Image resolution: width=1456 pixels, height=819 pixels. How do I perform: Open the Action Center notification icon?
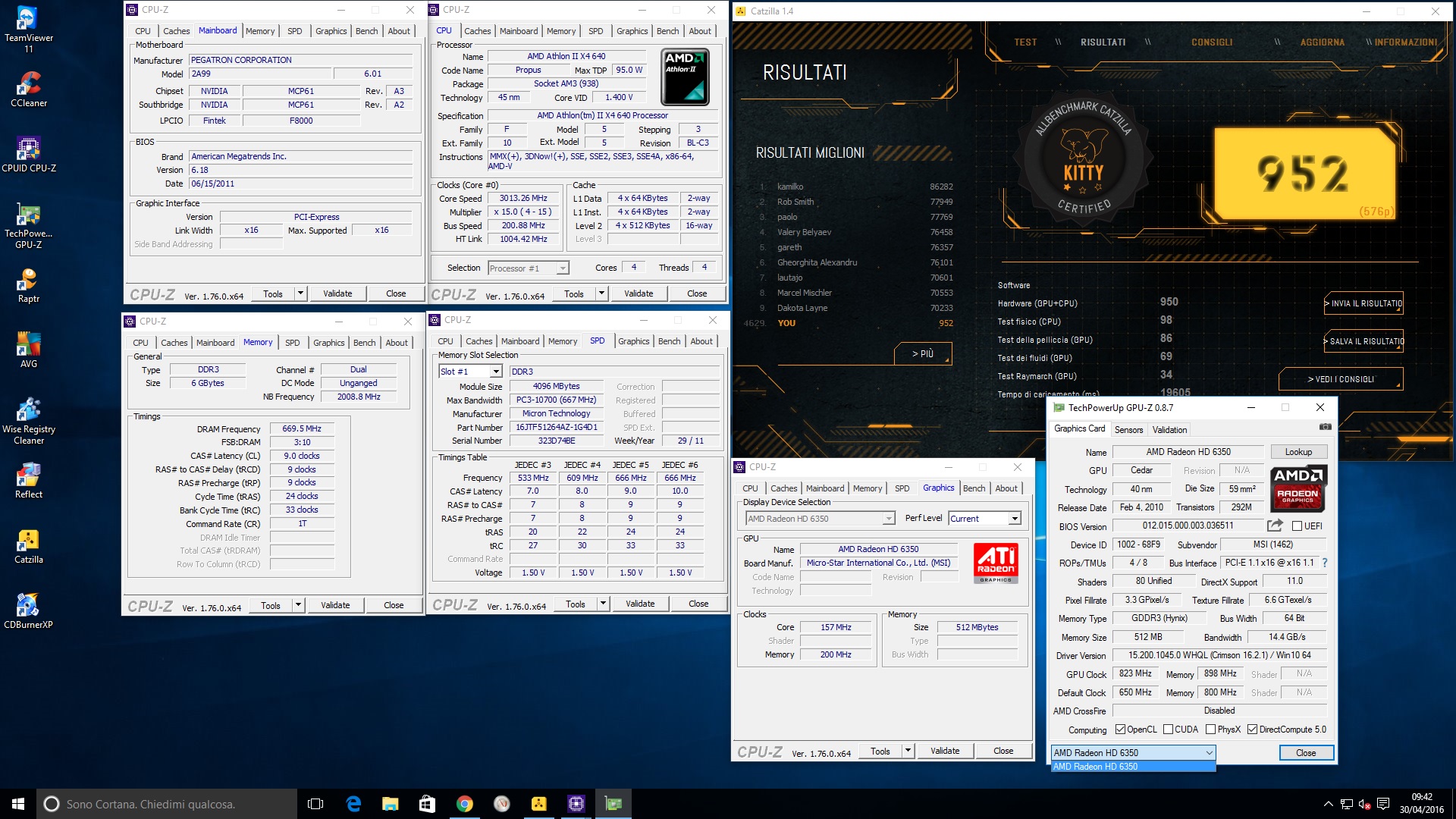click(1382, 804)
